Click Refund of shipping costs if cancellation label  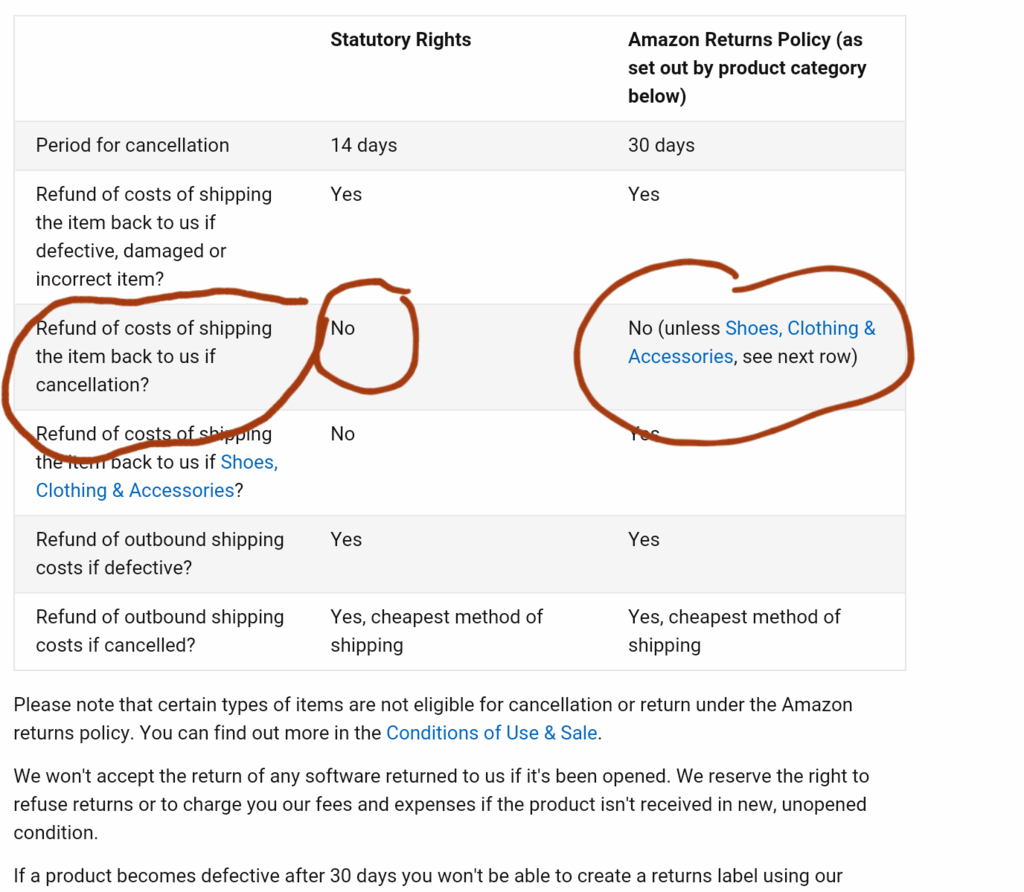click(x=153, y=357)
